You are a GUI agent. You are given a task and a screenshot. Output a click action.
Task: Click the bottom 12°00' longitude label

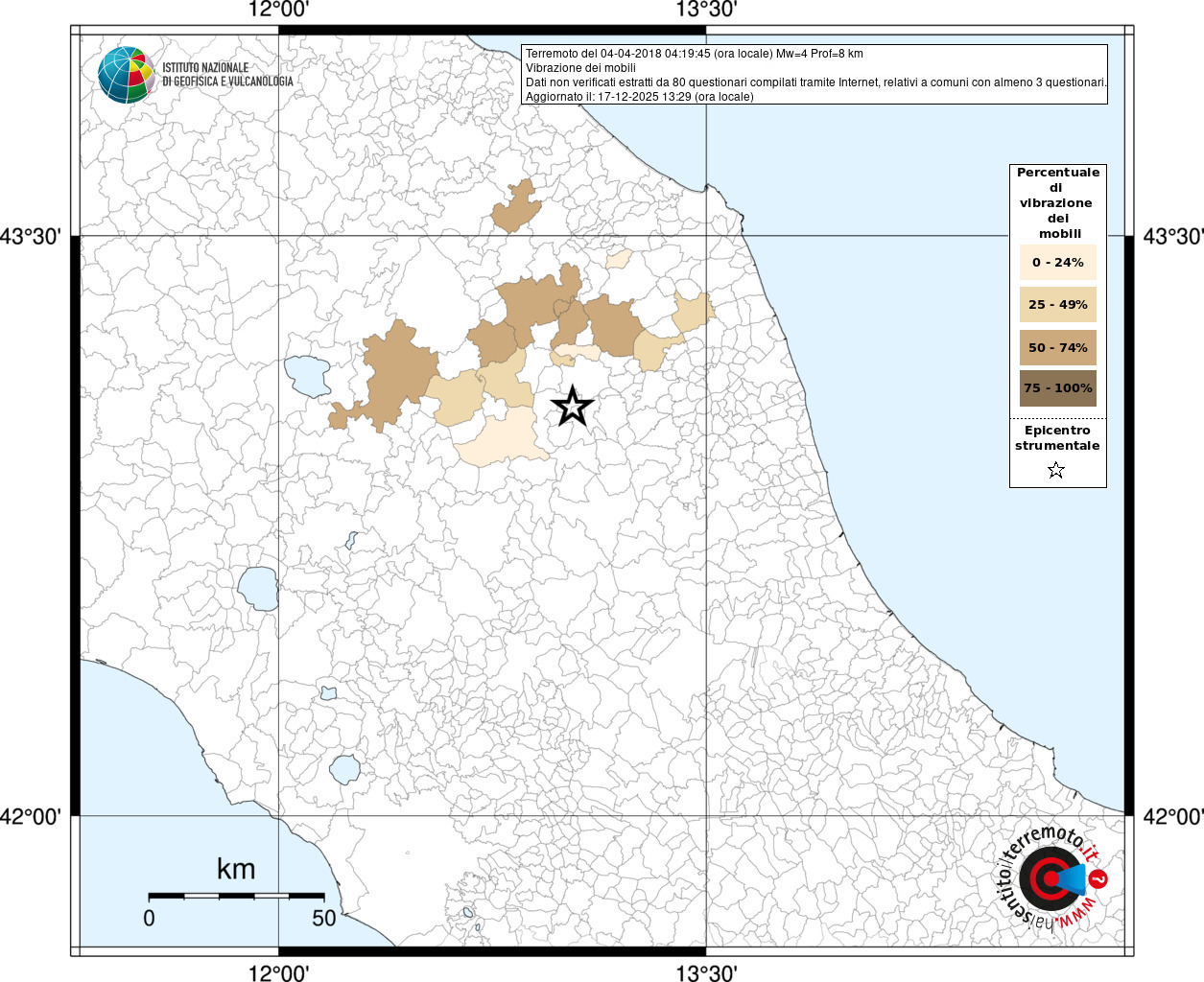coord(278,972)
